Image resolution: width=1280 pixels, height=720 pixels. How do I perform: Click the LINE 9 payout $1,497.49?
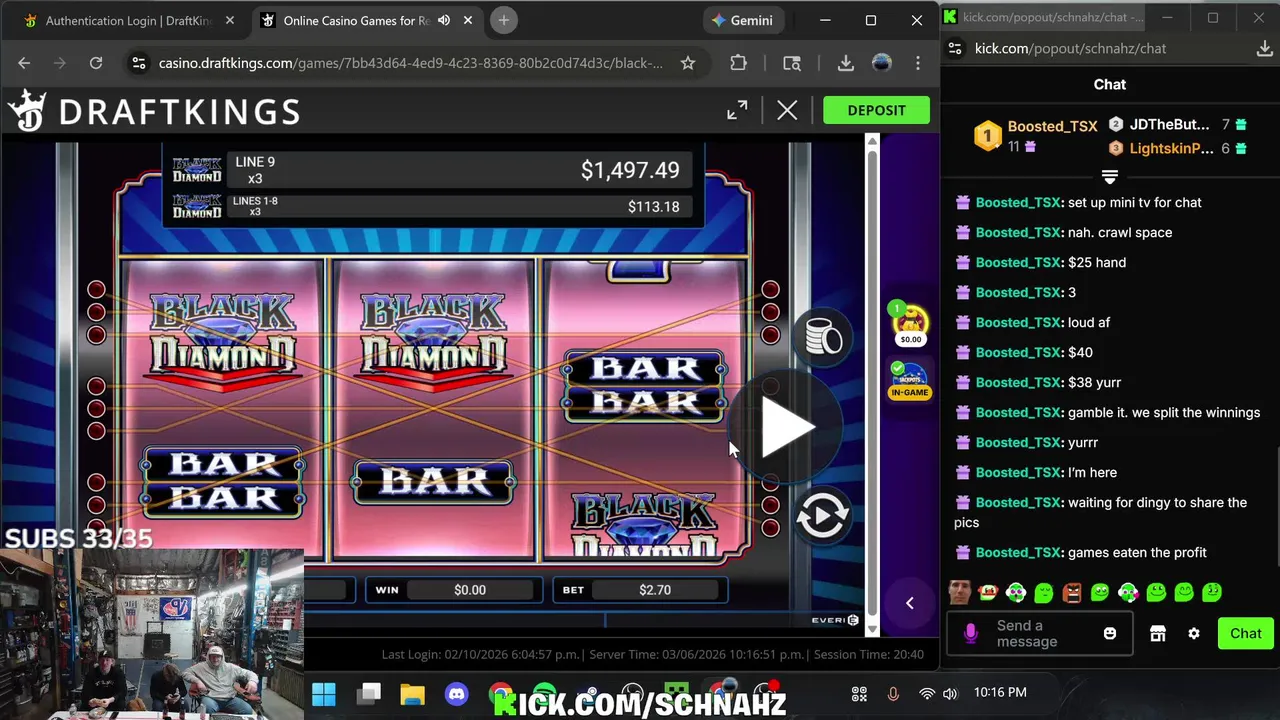pos(630,170)
